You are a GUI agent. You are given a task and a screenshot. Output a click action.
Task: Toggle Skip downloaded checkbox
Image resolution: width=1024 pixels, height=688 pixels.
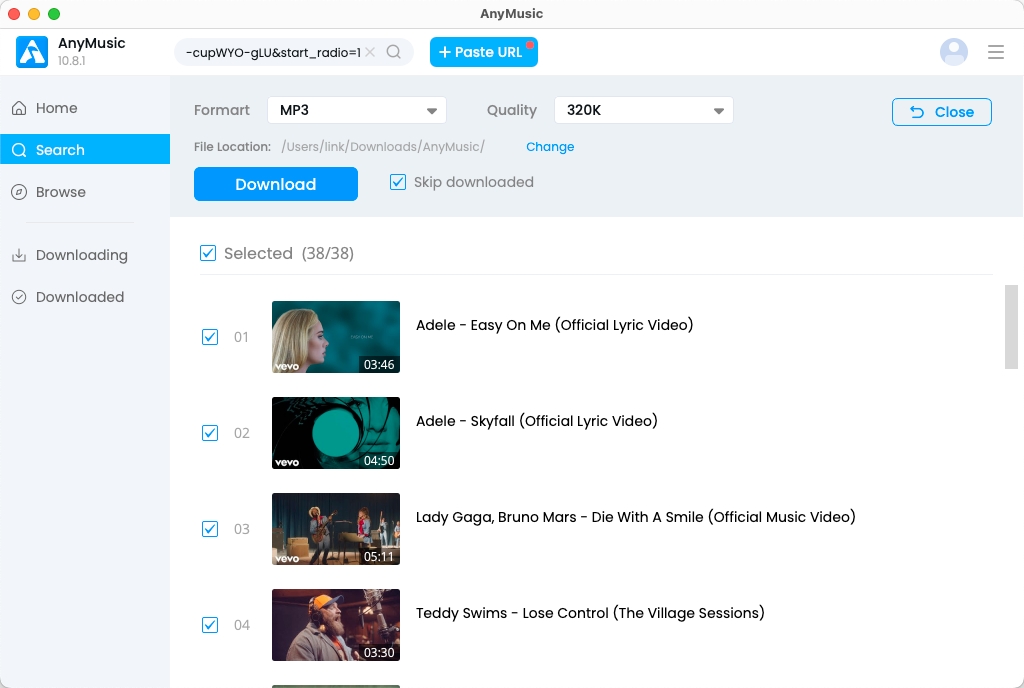click(x=398, y=182)
